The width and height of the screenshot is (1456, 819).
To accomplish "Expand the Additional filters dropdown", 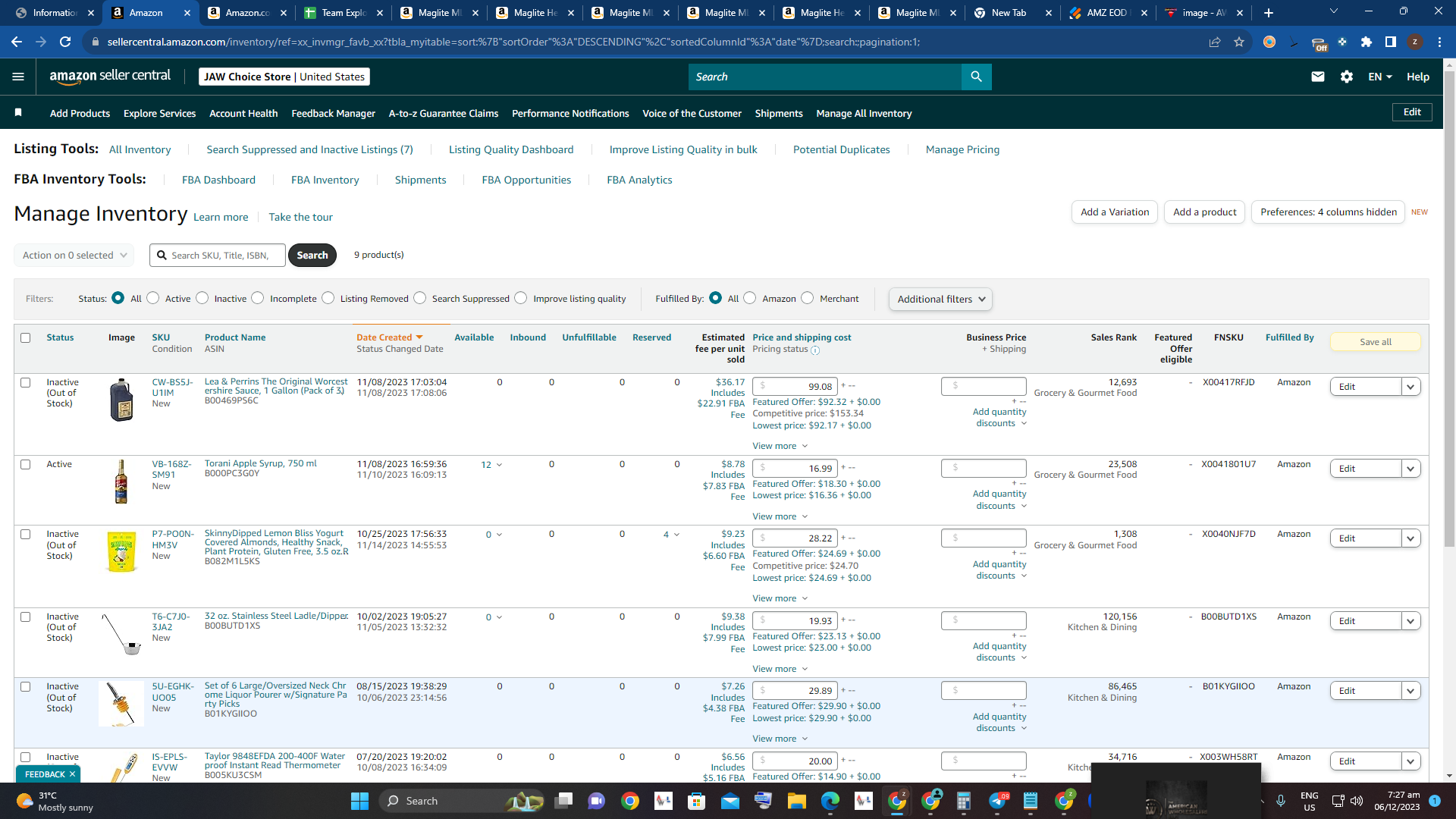I will pyautogui.click(x=940, y=299).
